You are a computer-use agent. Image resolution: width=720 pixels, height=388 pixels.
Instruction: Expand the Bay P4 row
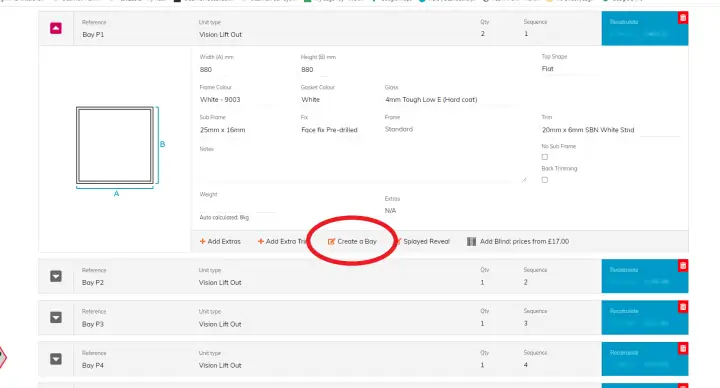pos(56,359)
